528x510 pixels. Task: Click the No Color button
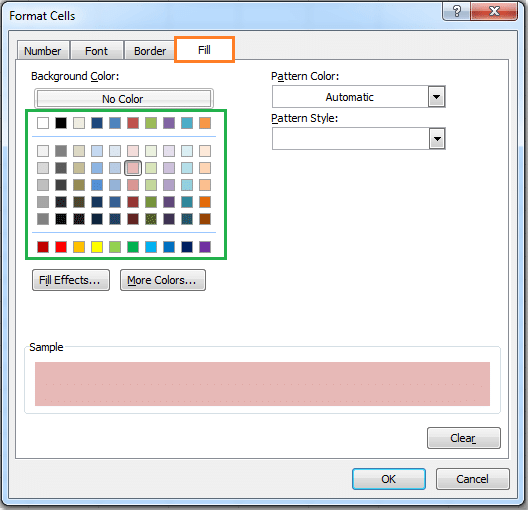(124, 99)
